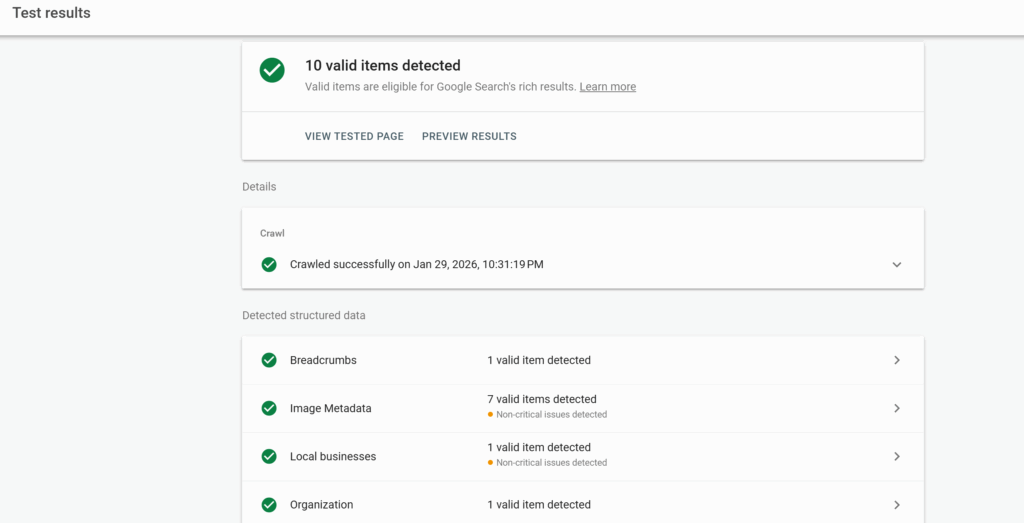1024x523 pixels.
Task: Click orange warning dot under Local businesses
Action: 490,463
